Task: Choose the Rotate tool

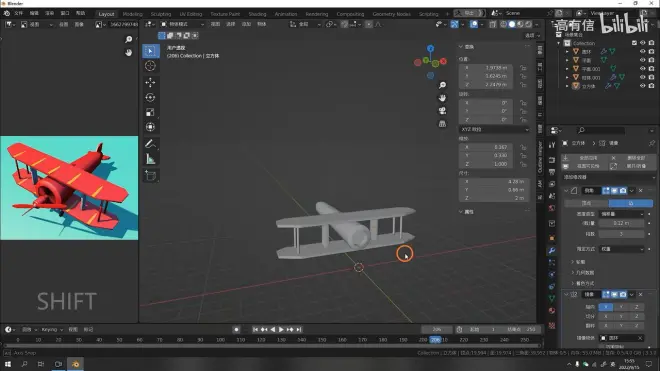Action: point(150,97)
